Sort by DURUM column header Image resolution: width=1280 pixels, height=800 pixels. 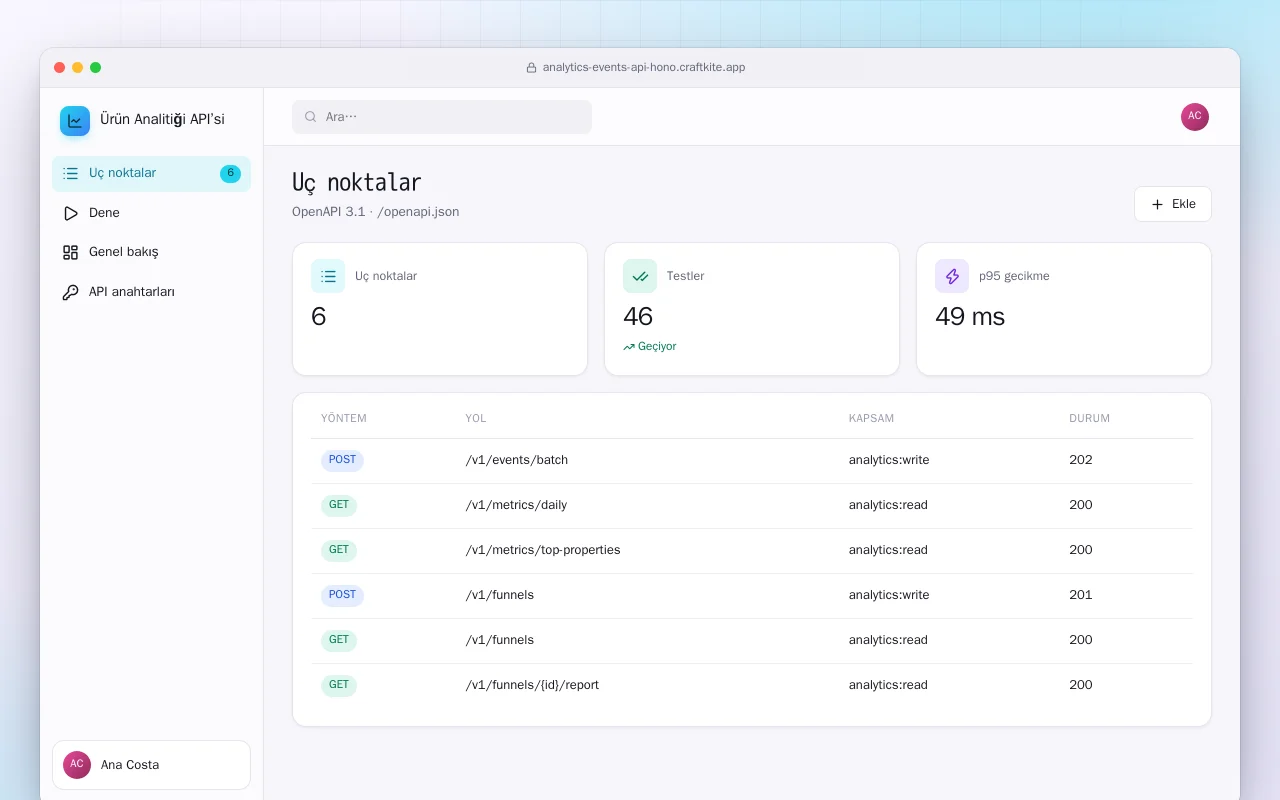[1089, 418]
